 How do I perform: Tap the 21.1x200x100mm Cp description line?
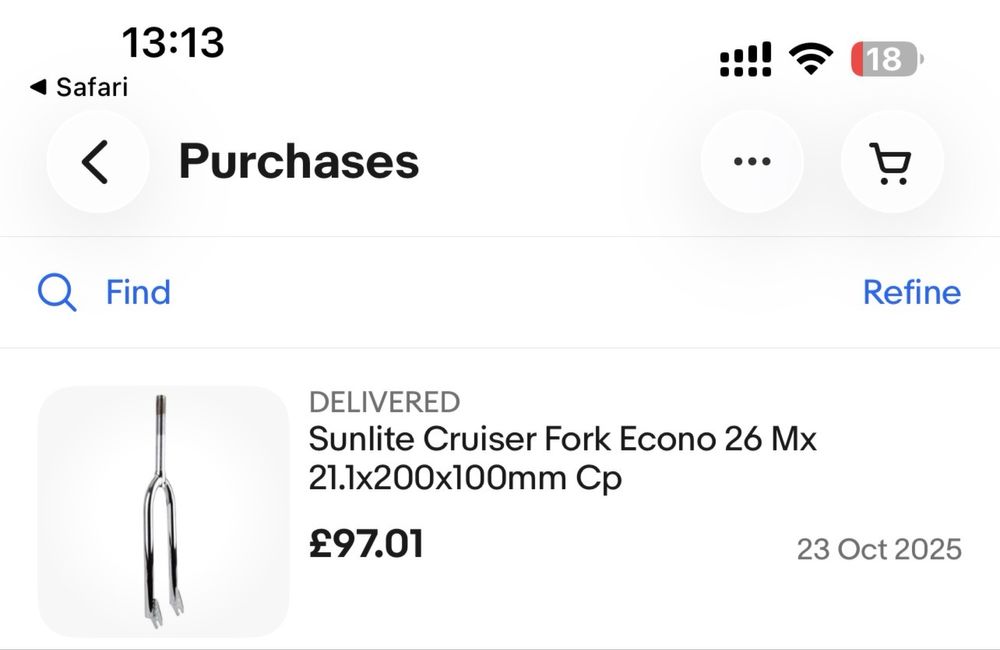click(466, 479)
